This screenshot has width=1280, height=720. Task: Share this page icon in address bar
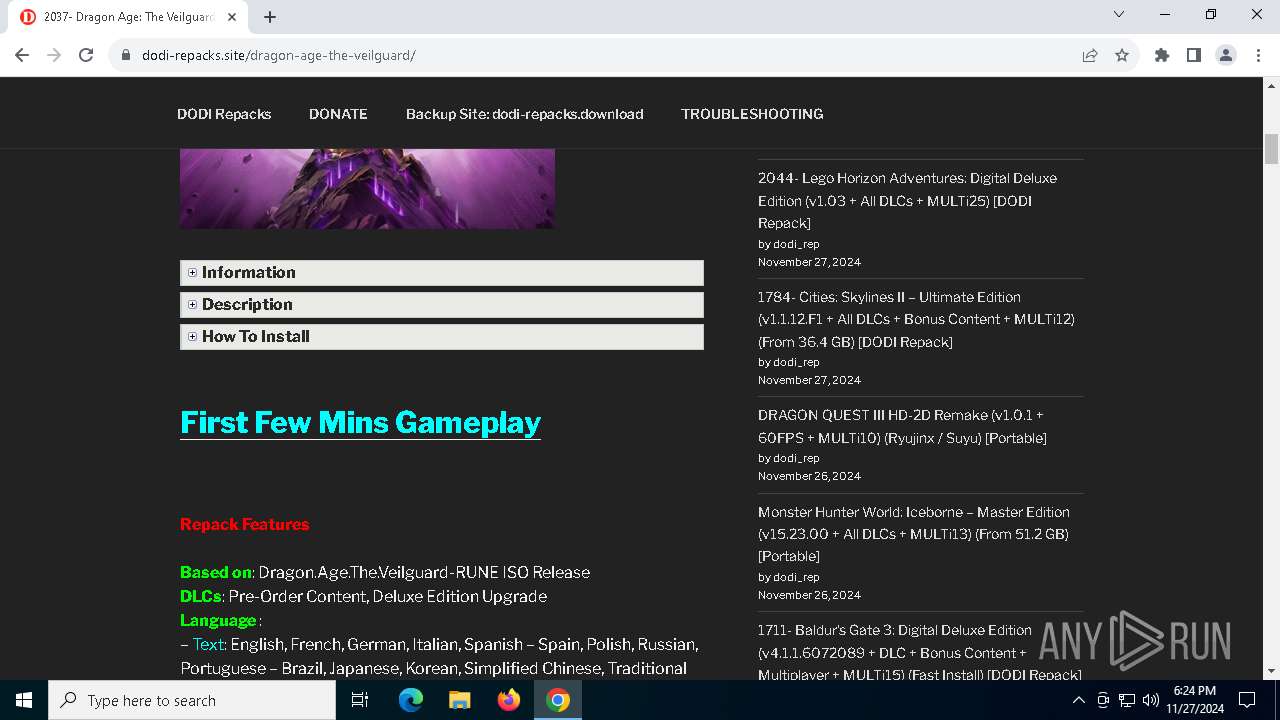pyautogui.click(x=1090, y=55)
